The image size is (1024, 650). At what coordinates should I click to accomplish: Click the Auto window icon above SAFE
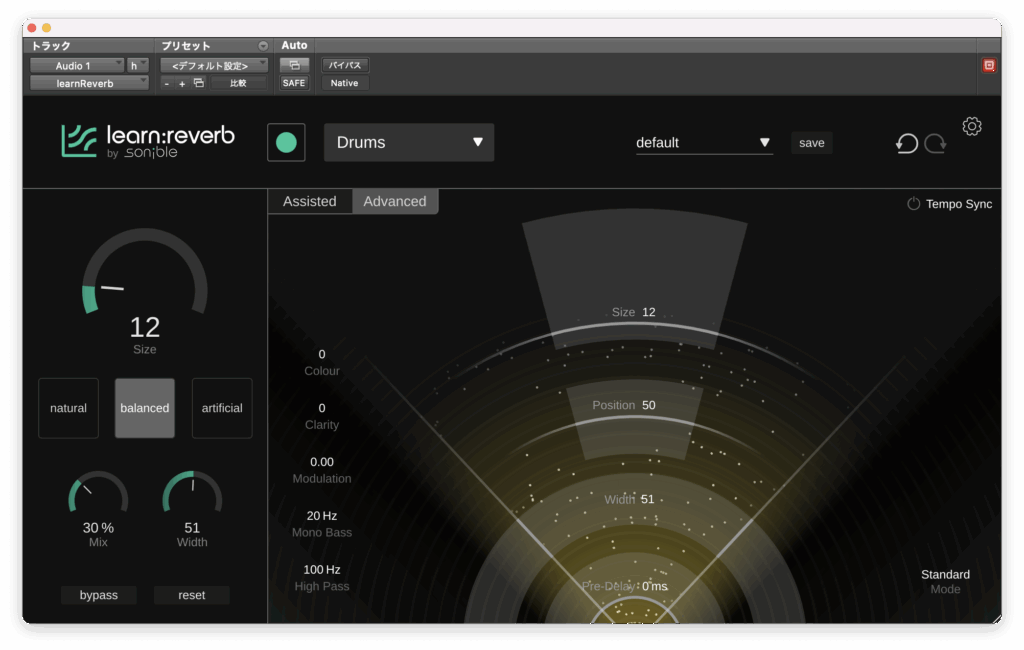point(294,65)
